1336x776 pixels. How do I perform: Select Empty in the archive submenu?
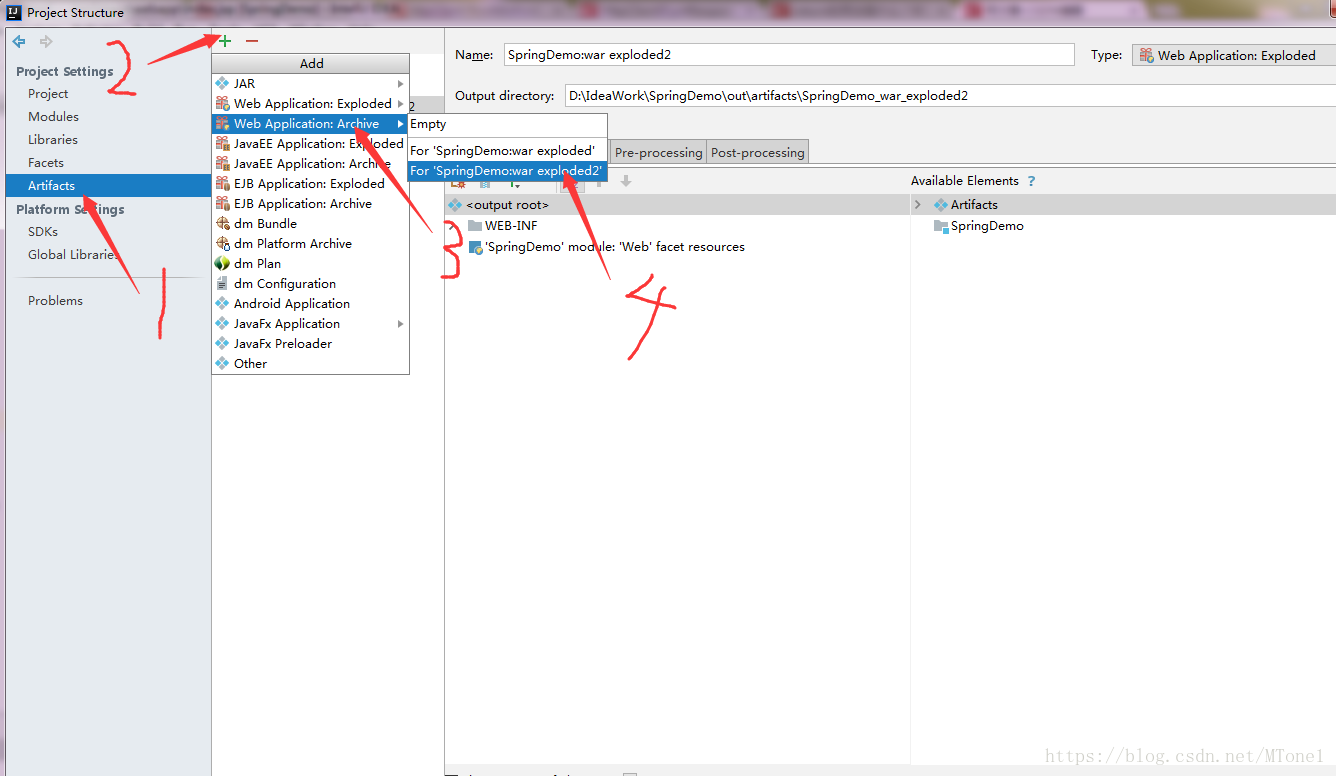tap(507, 124)
